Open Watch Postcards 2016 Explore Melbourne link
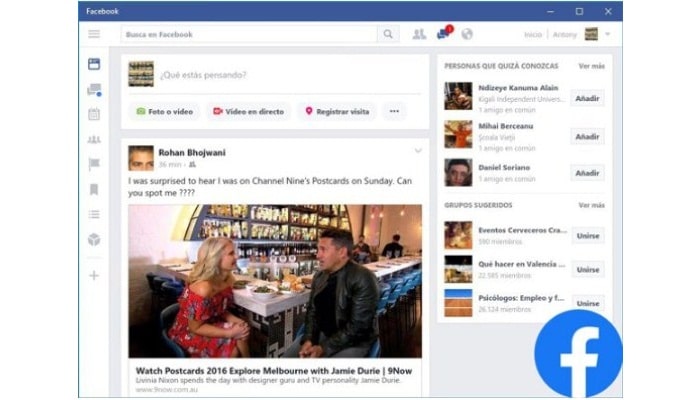The height and width of the screenshot is (400, 700). (x=274, y=371)
